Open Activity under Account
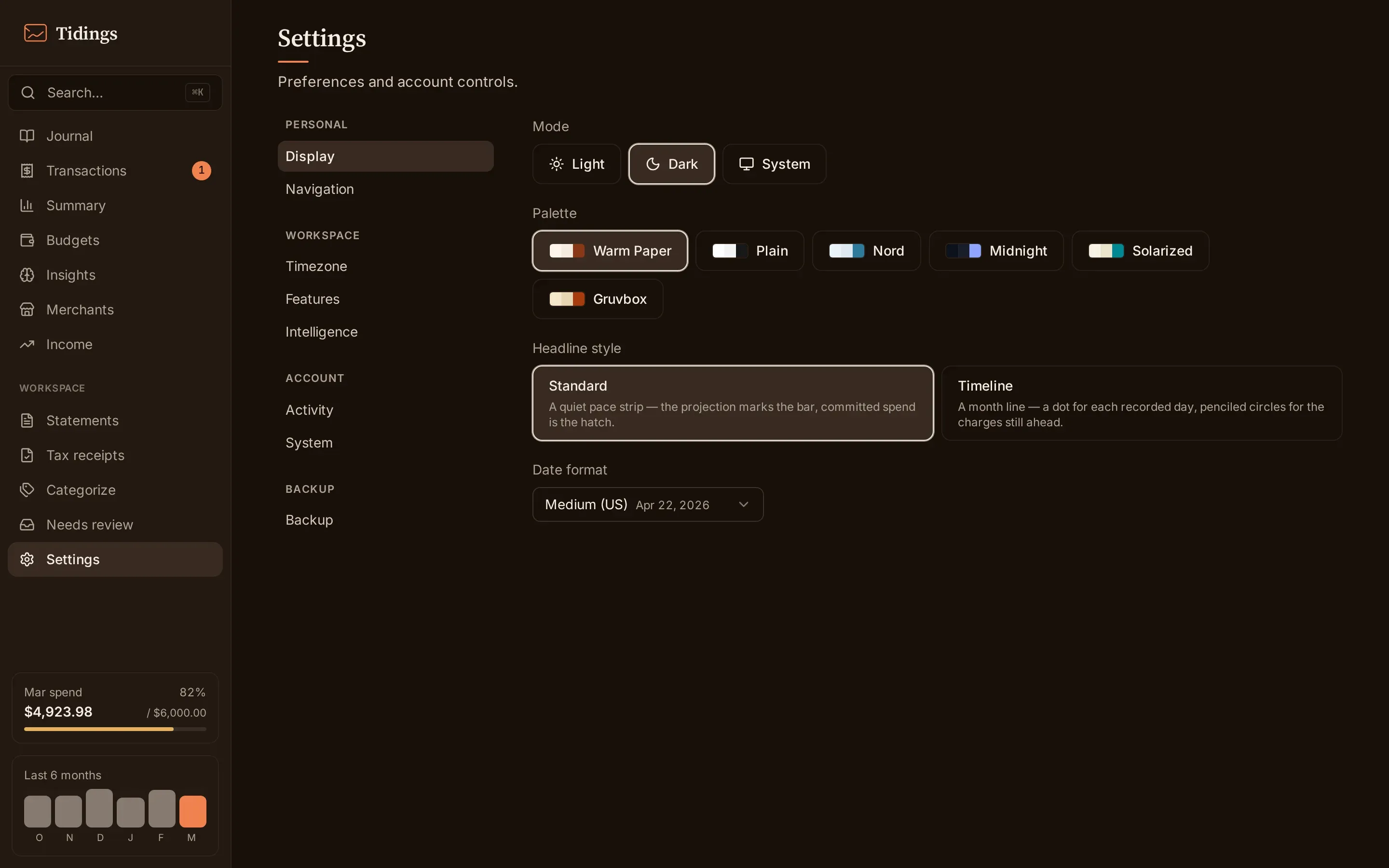This screenshot has height=868, width=1389. (x=385, y=410)
